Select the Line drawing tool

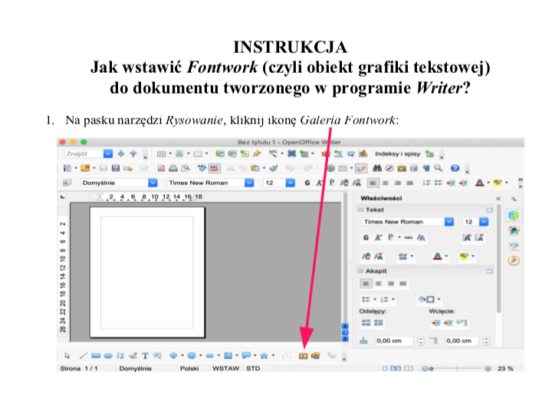(x=83, y=356)
